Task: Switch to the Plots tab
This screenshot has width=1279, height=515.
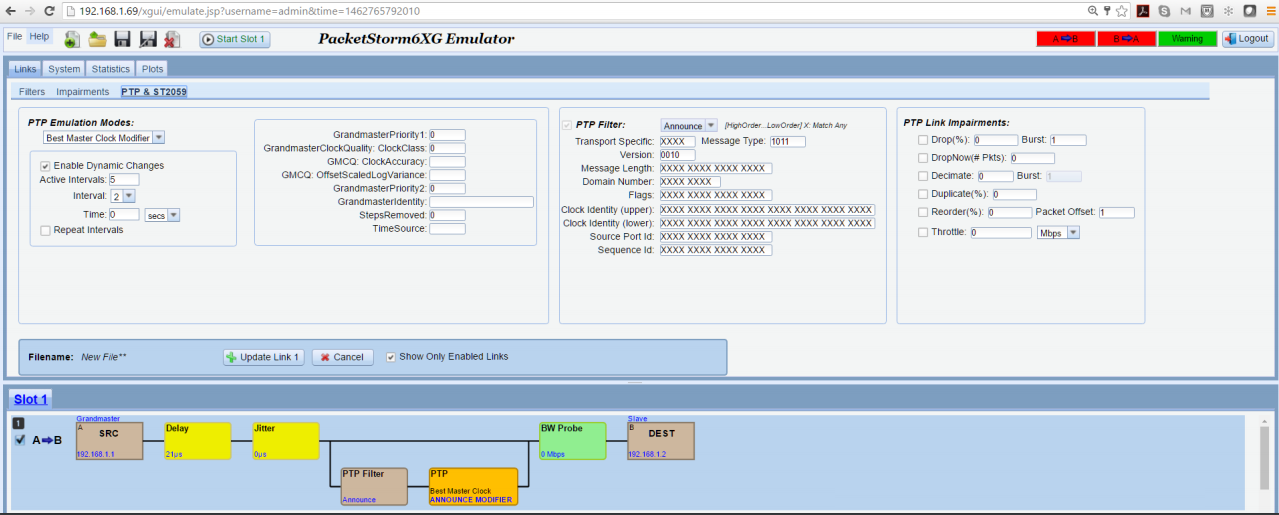Action: pos(153,69)
